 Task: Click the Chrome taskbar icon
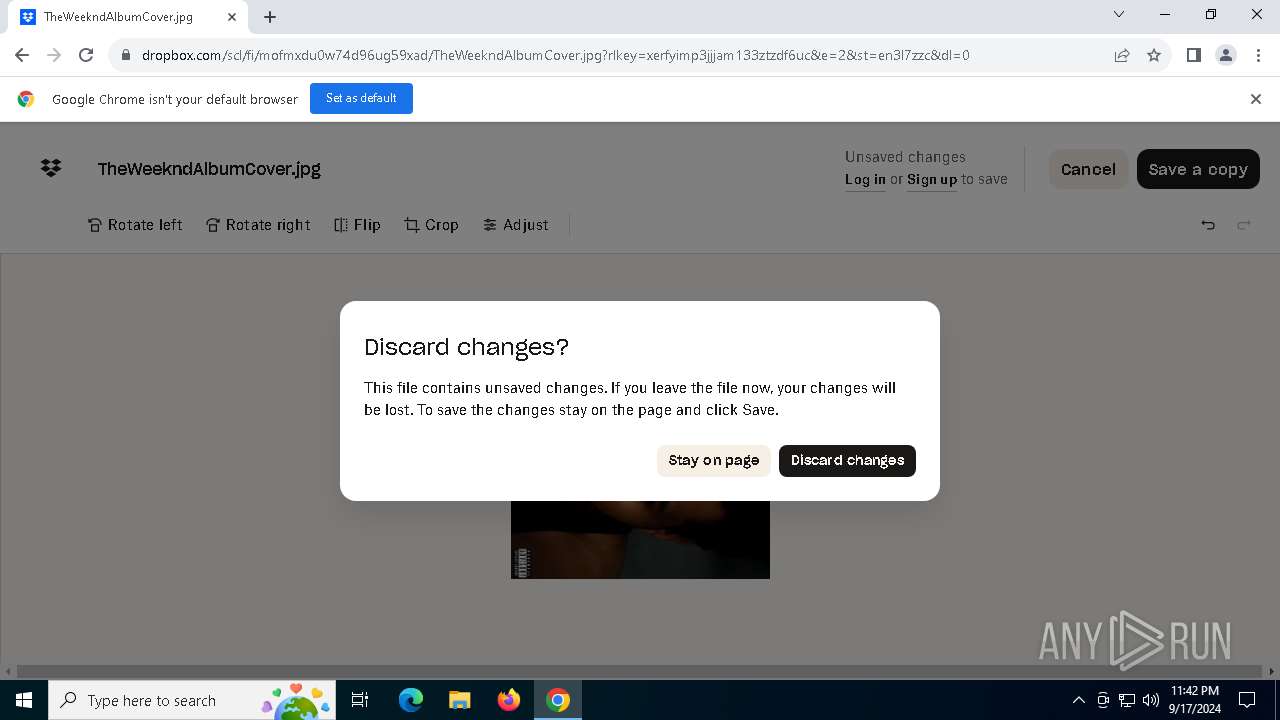(558, 700)
